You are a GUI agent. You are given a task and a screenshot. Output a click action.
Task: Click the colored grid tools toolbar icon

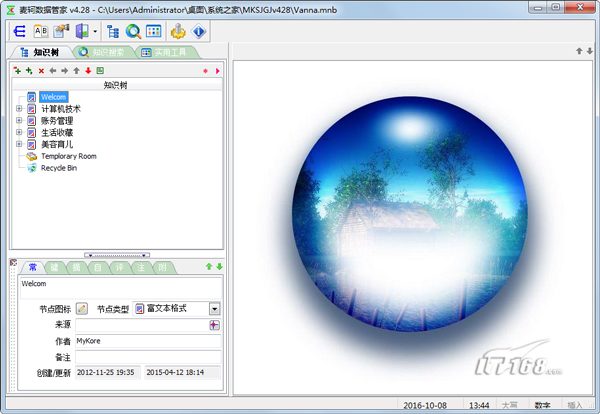coord(154,31)
